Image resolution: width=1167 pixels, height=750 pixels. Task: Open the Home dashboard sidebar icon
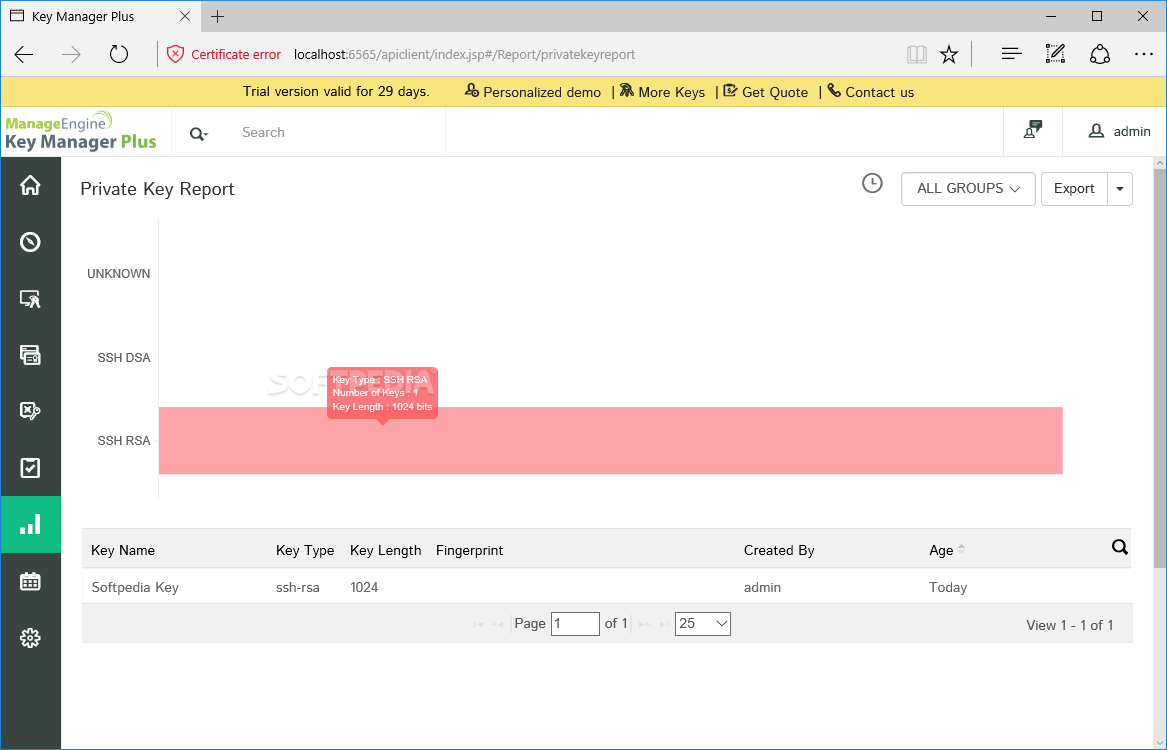click(30, 185)
